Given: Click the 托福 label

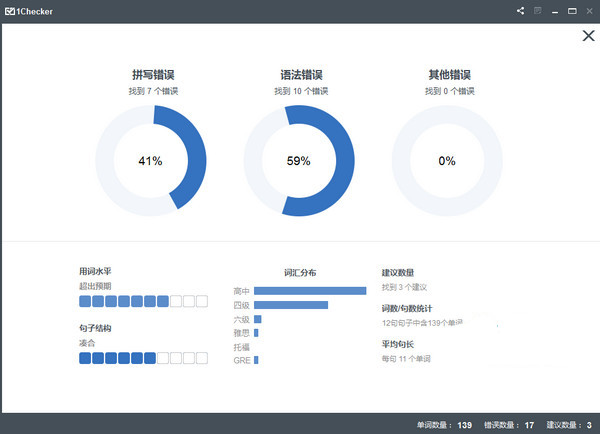Looking at the screenshot, I should pyautogui.click(x=241, y=347).
